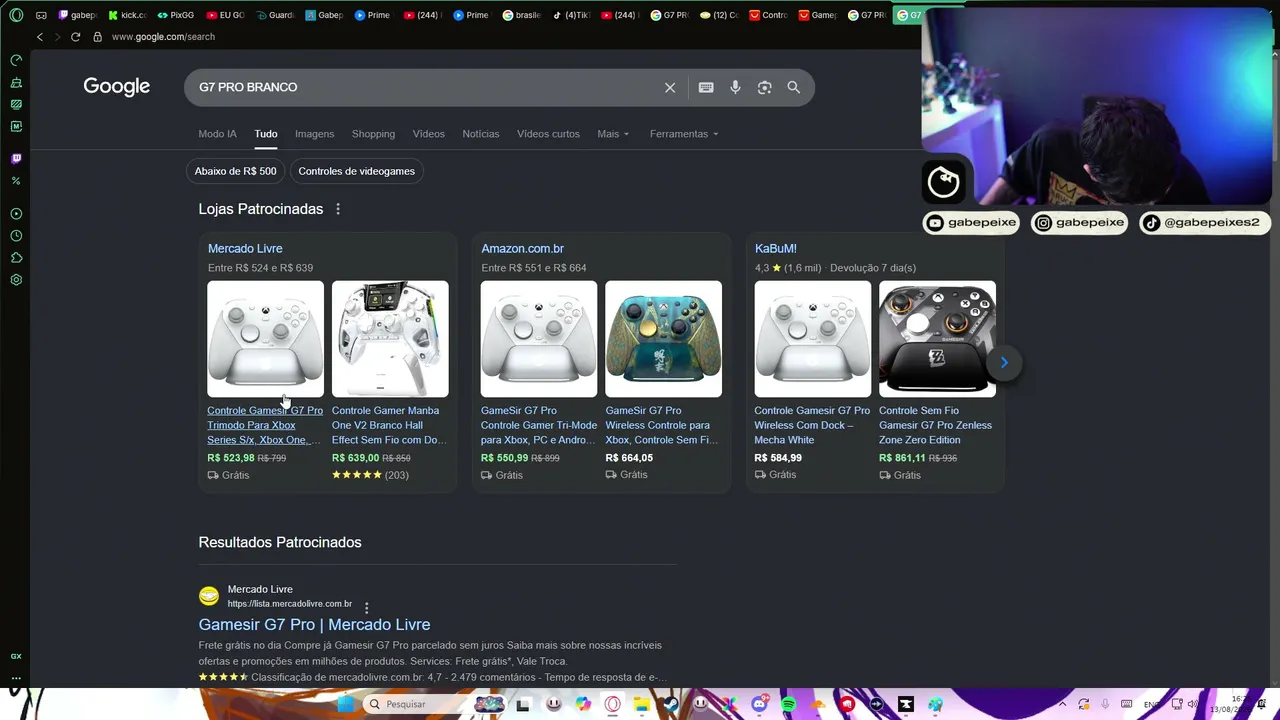Switch to the Imagens search tab
The height and width of the screenshot is (720, 1280).
click(x=314, y=134)
